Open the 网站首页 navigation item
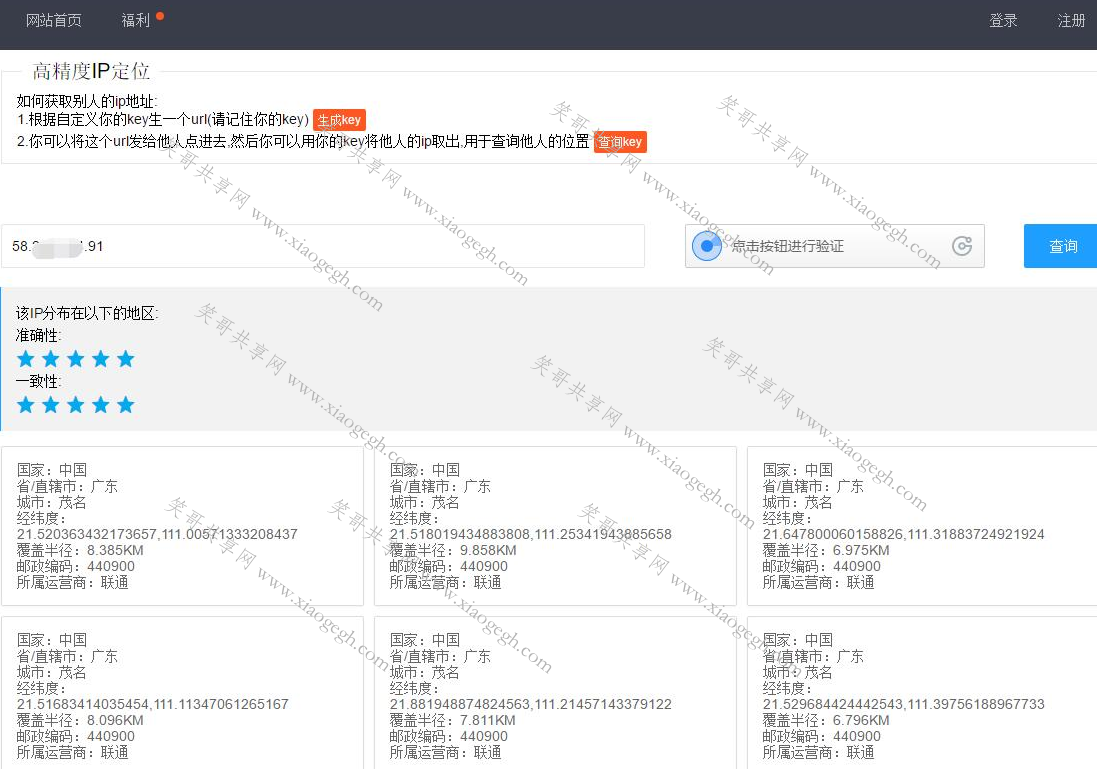Screen dimensions: 1097x769 tap(54, 20)
